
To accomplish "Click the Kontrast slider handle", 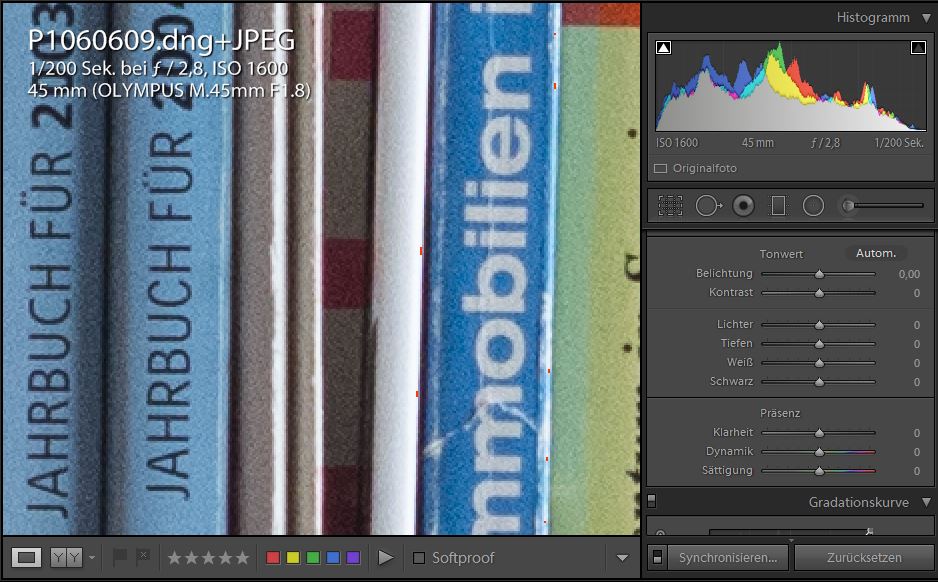I will [x=819, y=293].
